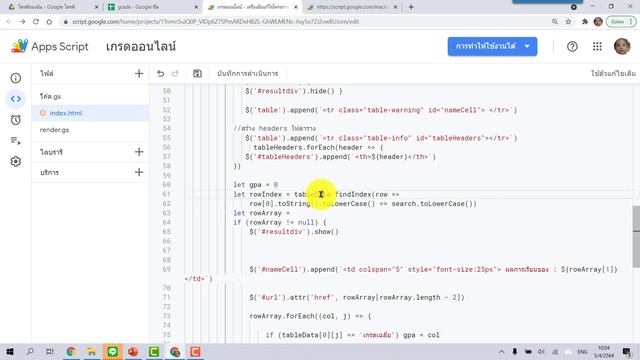Open PowerPoint from the taskbar

pyautogui.click(x=133, y=351)
